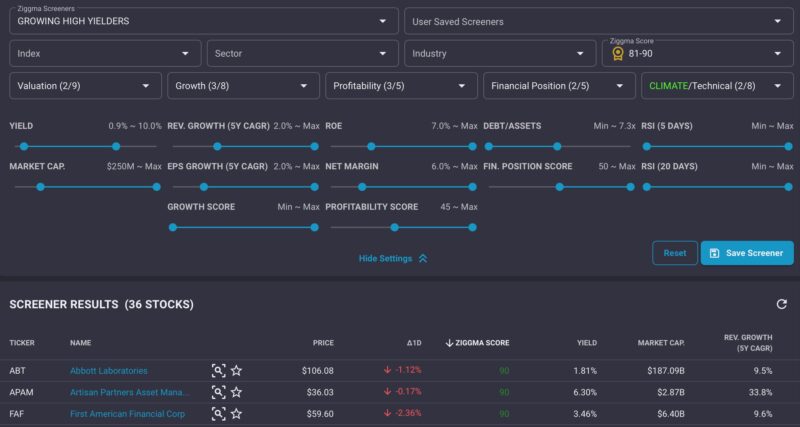
Task: Click ticker FAF
Action: pyautogui.click(x=16, y=414)
